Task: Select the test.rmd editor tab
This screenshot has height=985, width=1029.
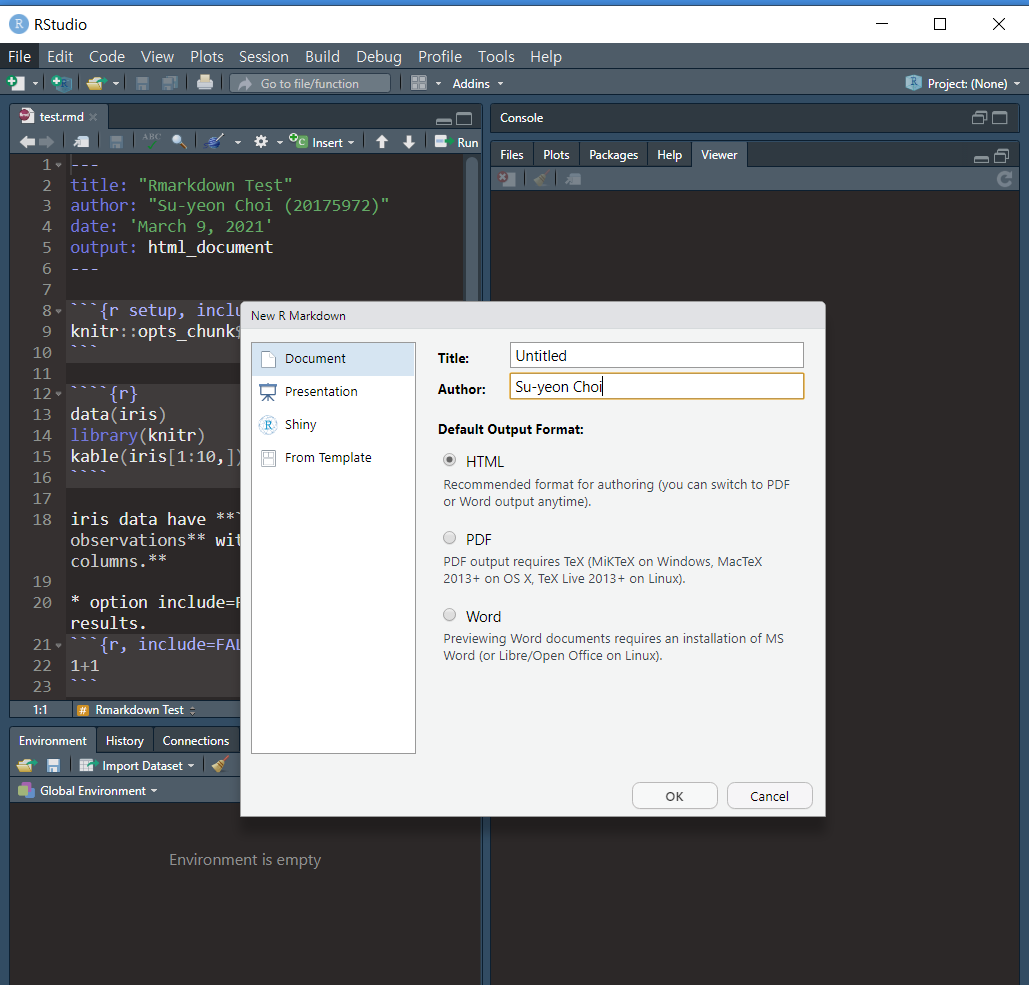Action: 60,117
